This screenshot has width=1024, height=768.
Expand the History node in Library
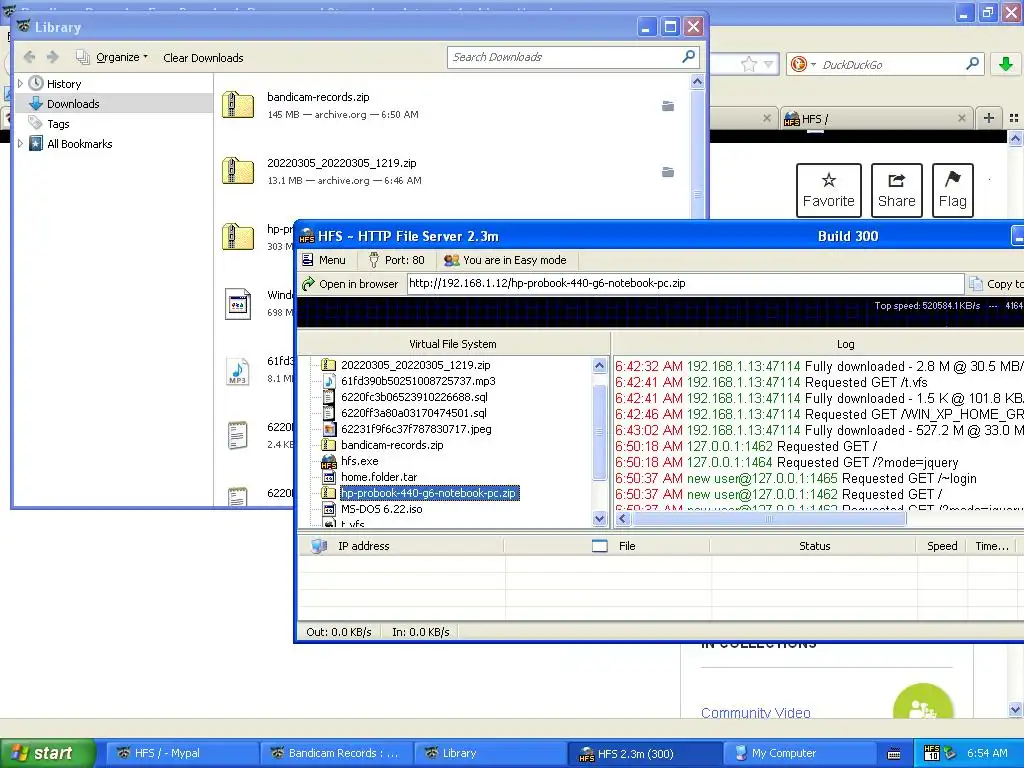(x=20, y=84)
